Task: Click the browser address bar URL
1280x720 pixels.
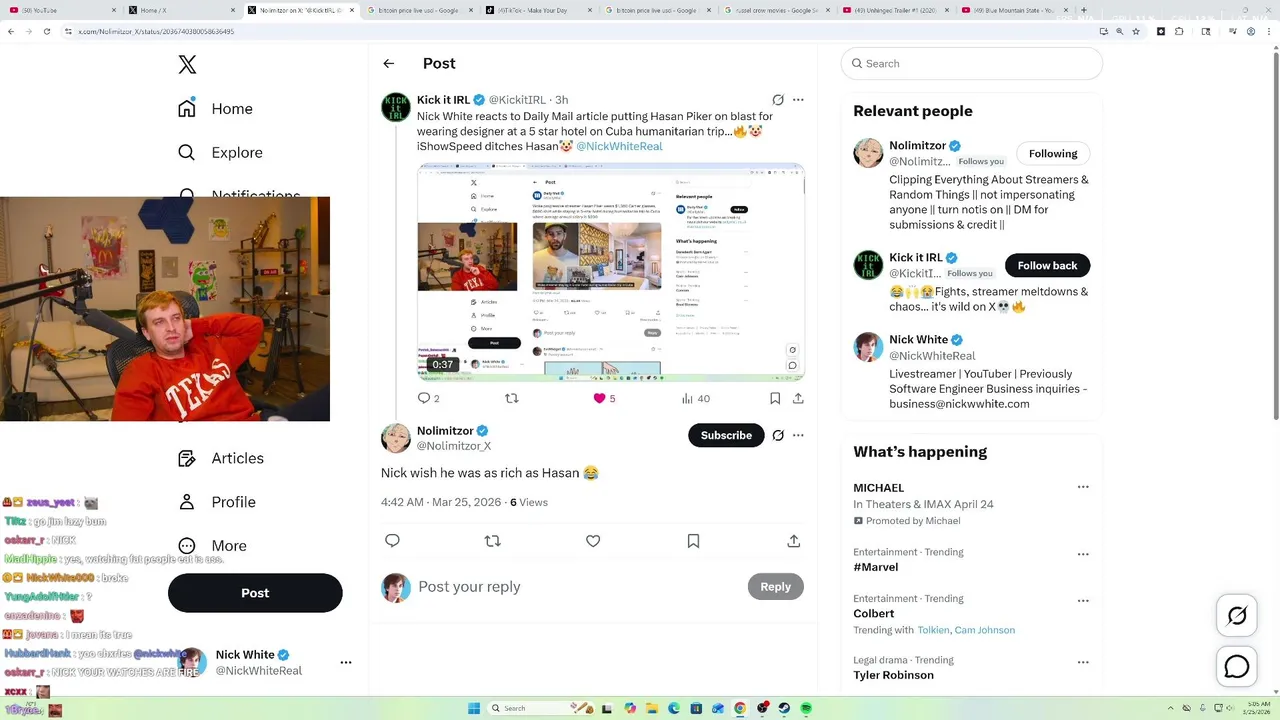Action: click(155, 31)
